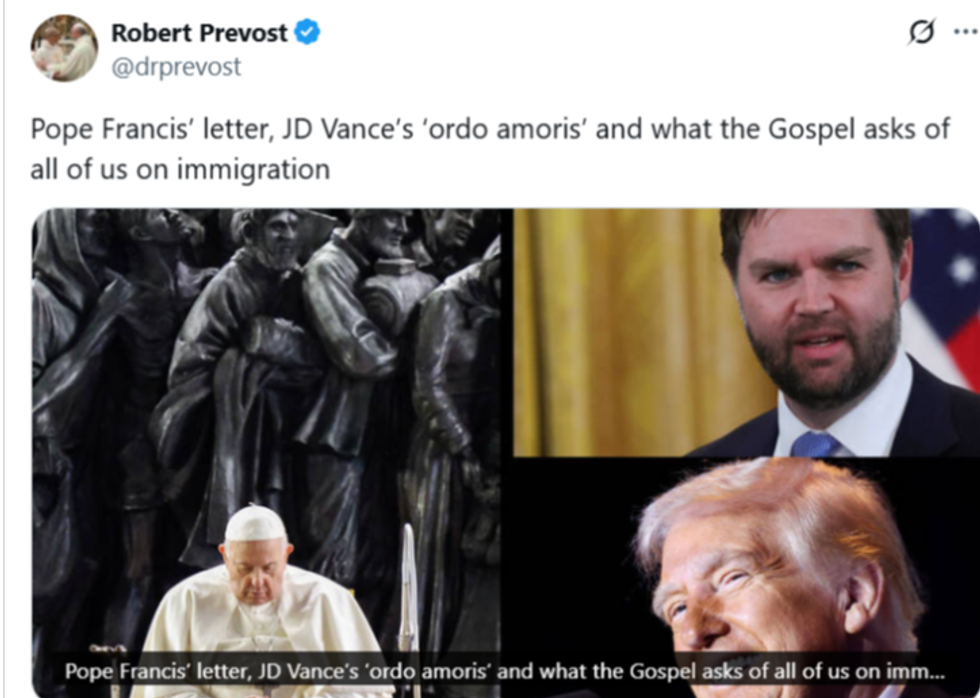The width and height of the screenshot is (980, 698).
Task: Open Robert Prevost's round profile avatar
Action: click(x=64, y=48)
